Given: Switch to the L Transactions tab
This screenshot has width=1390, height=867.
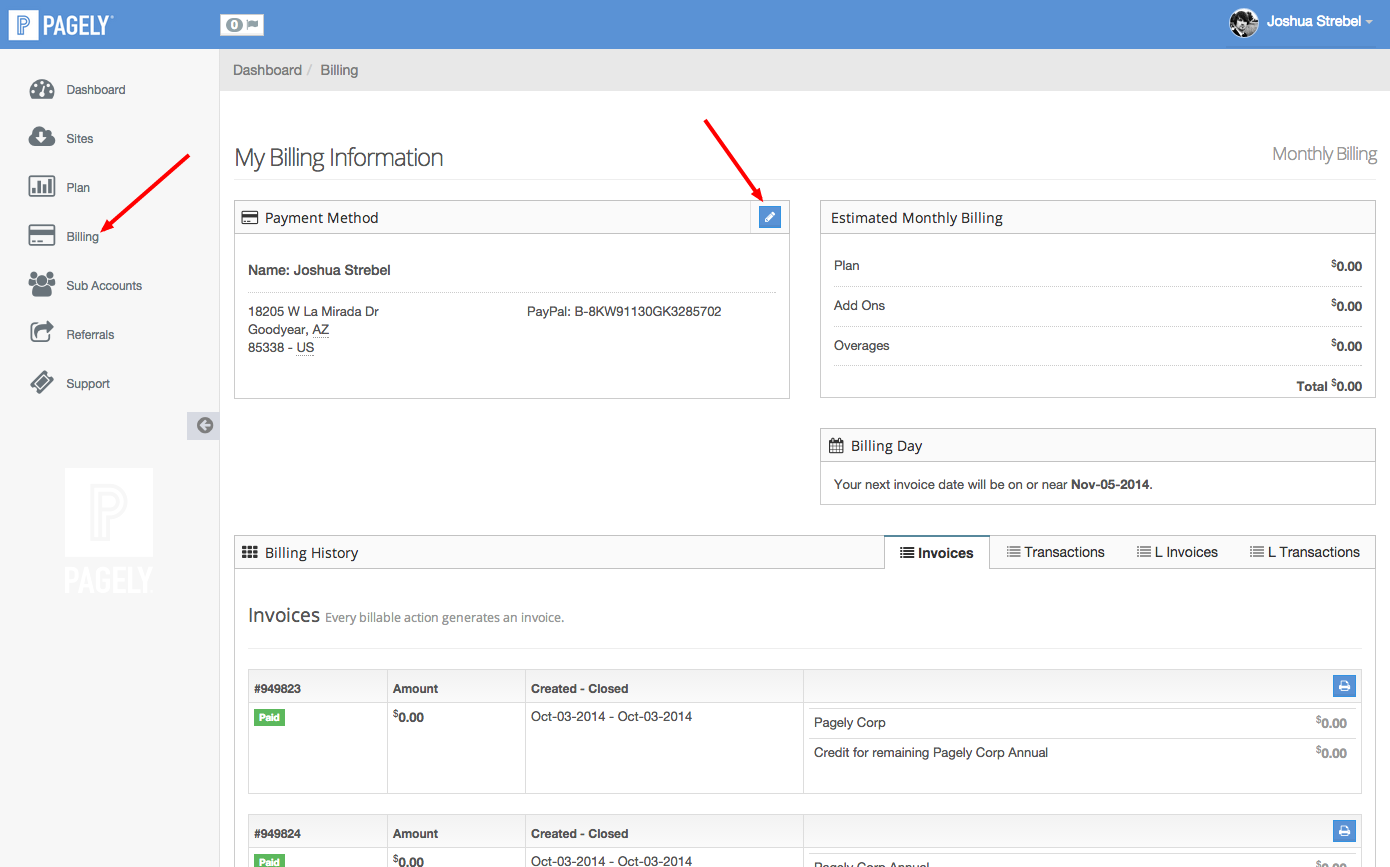Looking at the screenshot, I should 1305,552.
